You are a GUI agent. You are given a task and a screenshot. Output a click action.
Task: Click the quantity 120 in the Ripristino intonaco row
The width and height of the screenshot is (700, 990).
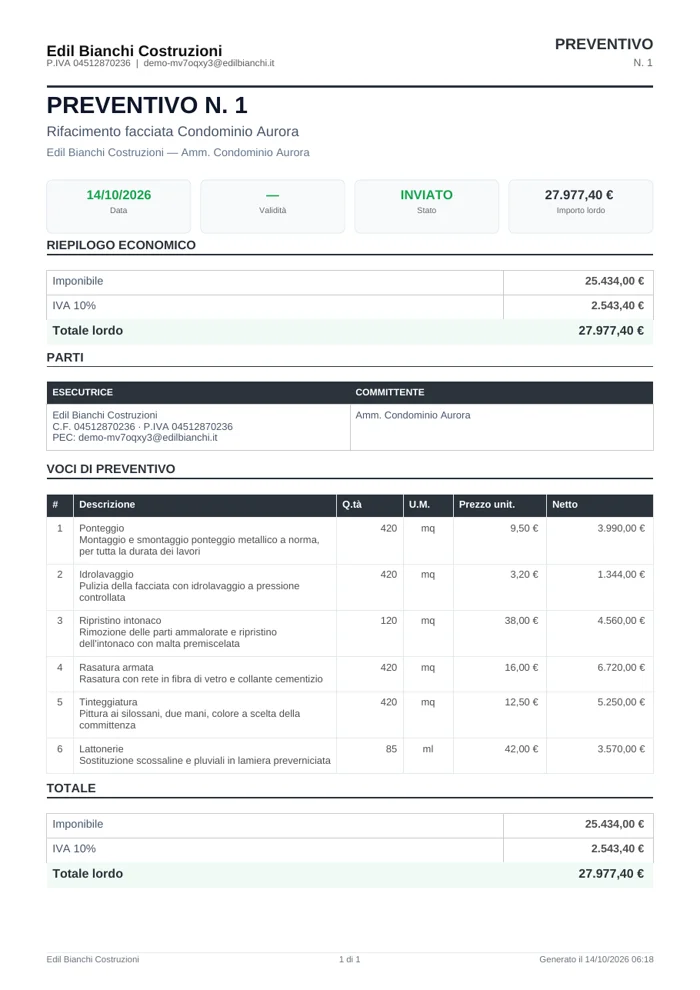[389, 620]
